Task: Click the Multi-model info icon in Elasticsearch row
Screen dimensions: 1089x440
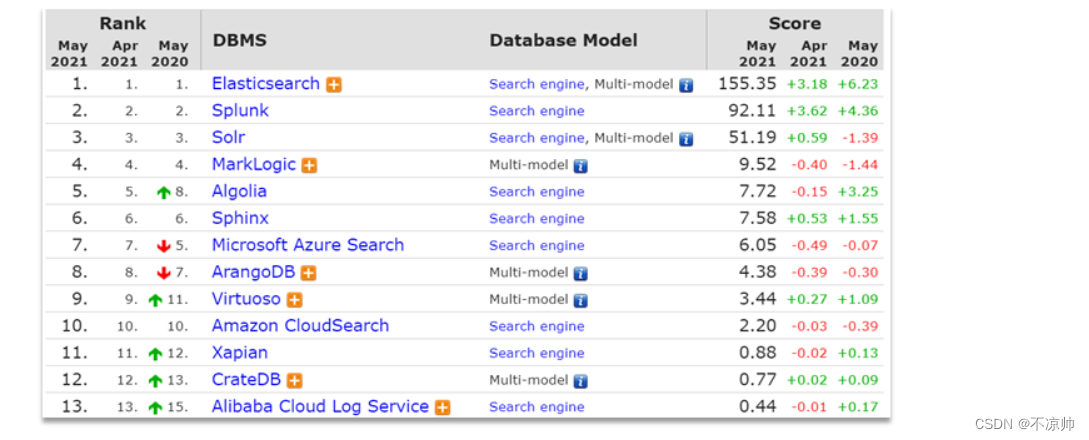Action: coord(686,85)
